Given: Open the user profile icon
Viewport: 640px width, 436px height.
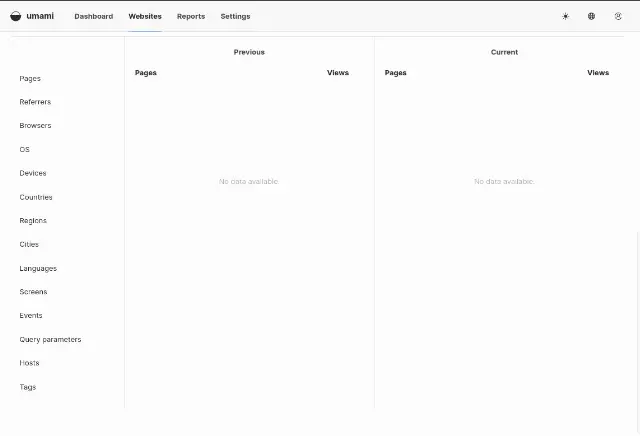Looking at the screenshot, I should click(x=618, y=16).
